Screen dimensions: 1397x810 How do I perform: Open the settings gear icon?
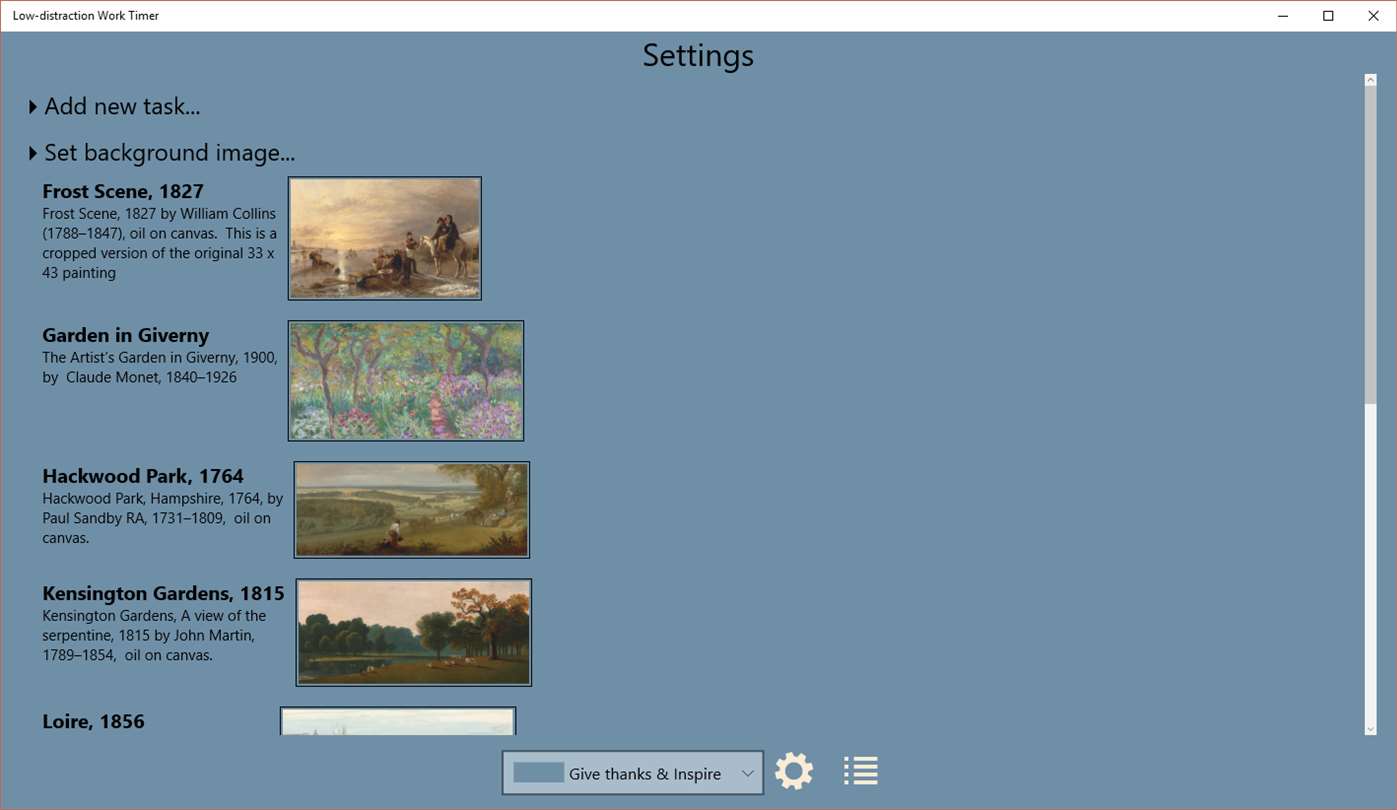tap(794, 771)
